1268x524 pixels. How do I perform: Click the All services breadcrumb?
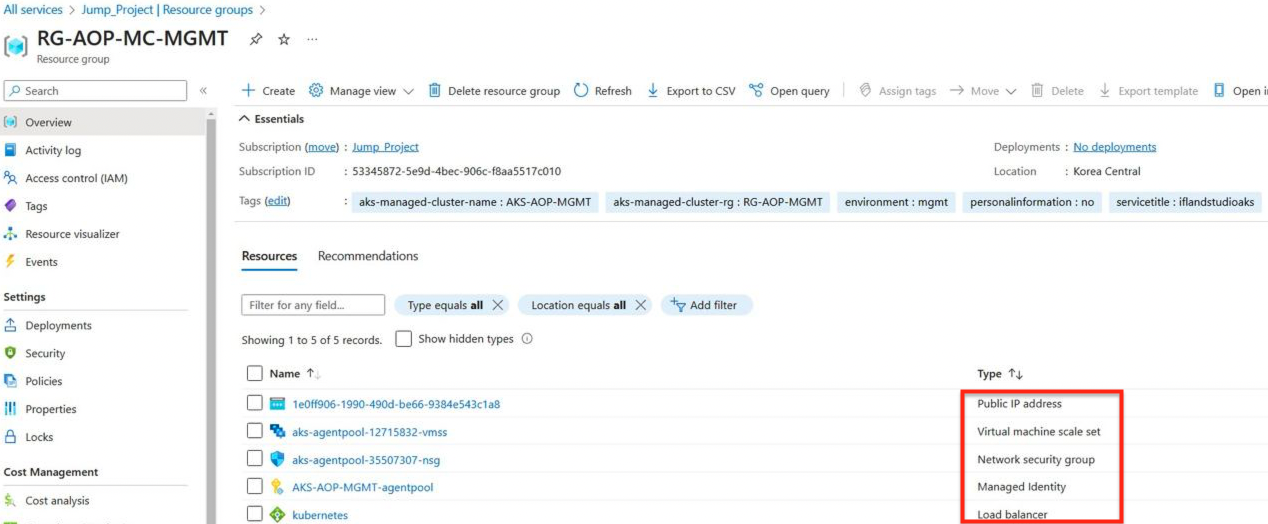pos(33,9)
